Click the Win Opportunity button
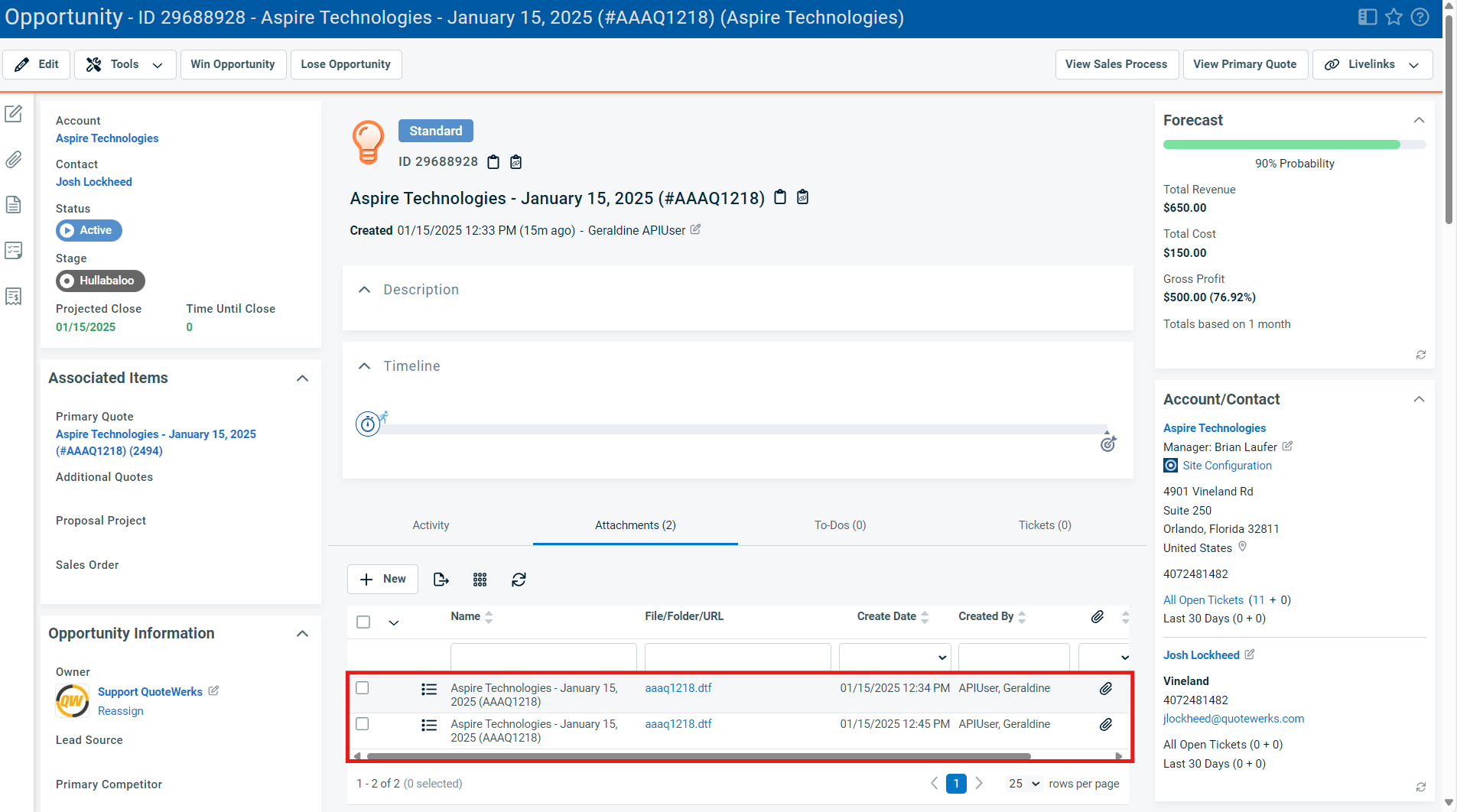The width and height of the screenshot is (1457, 812). coord(233,64)
